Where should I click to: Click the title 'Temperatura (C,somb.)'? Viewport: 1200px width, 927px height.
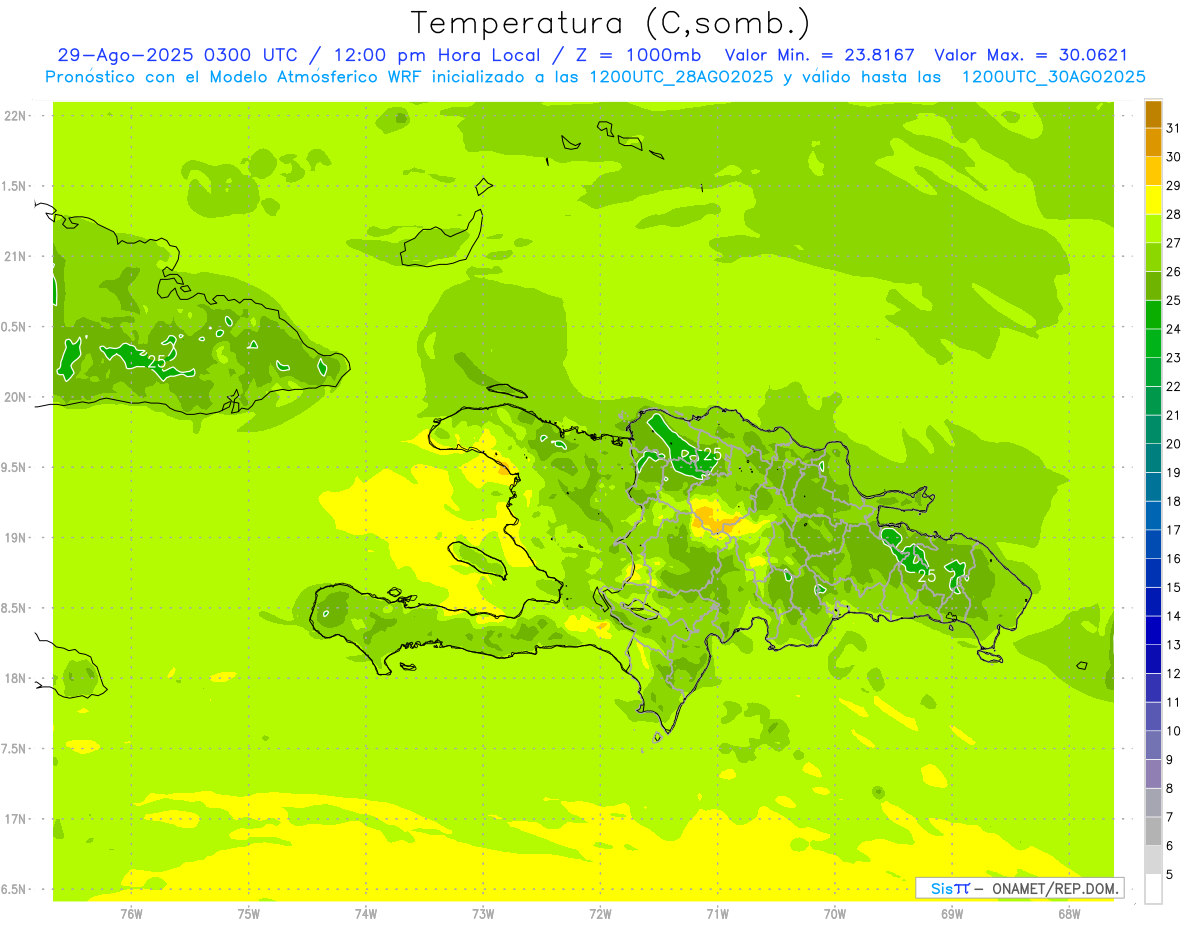pyautogui.click(x=610, y=23)
